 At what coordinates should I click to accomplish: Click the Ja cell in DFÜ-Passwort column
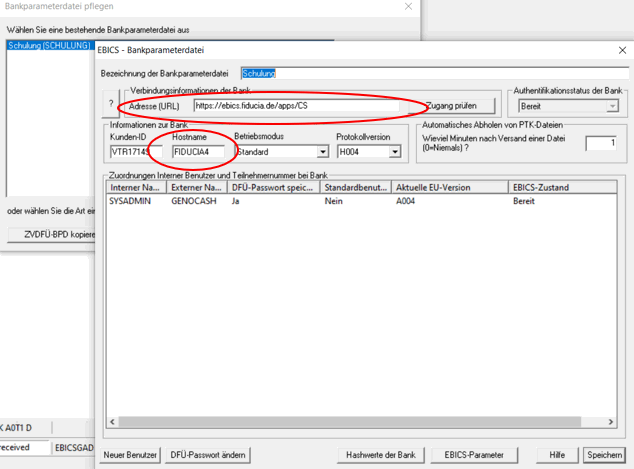235,201
